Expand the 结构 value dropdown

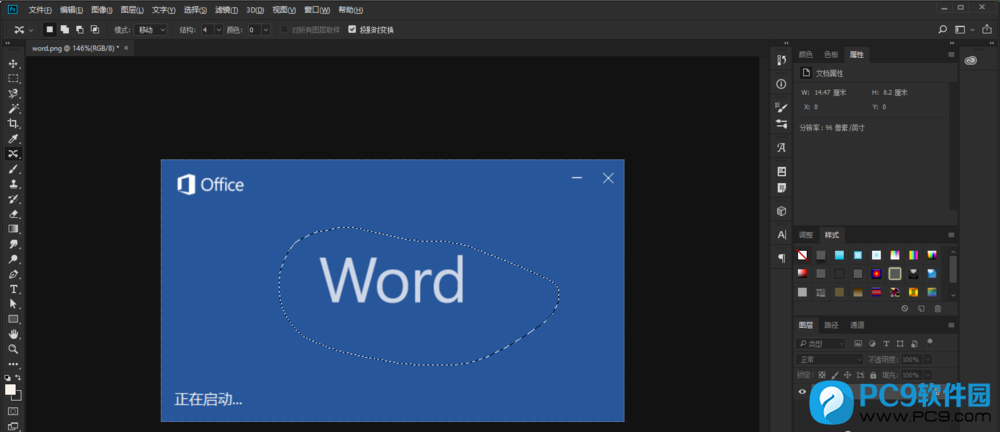pyautogui.click(x=218, y=30)
